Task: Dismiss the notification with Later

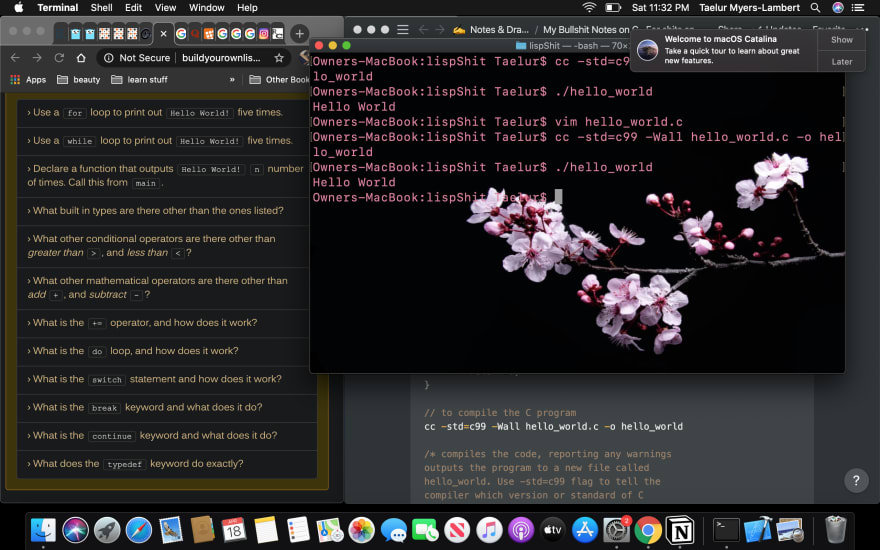Action: pyautogui.click(x=842, y=62)
